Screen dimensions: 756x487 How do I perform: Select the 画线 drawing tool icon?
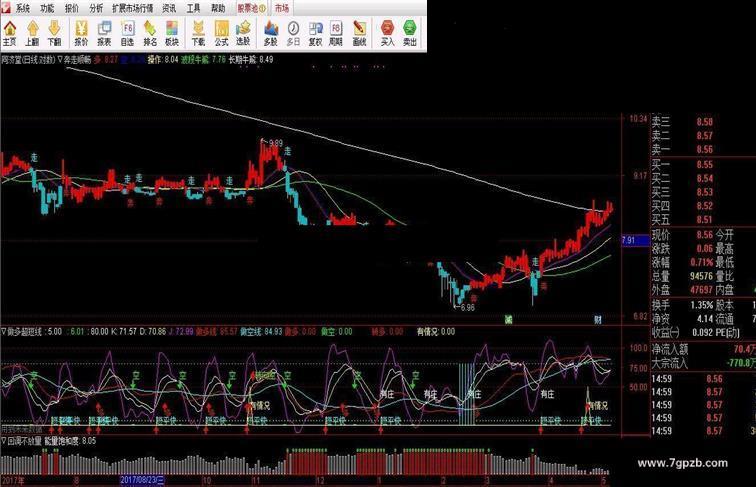tap(359, 33)
